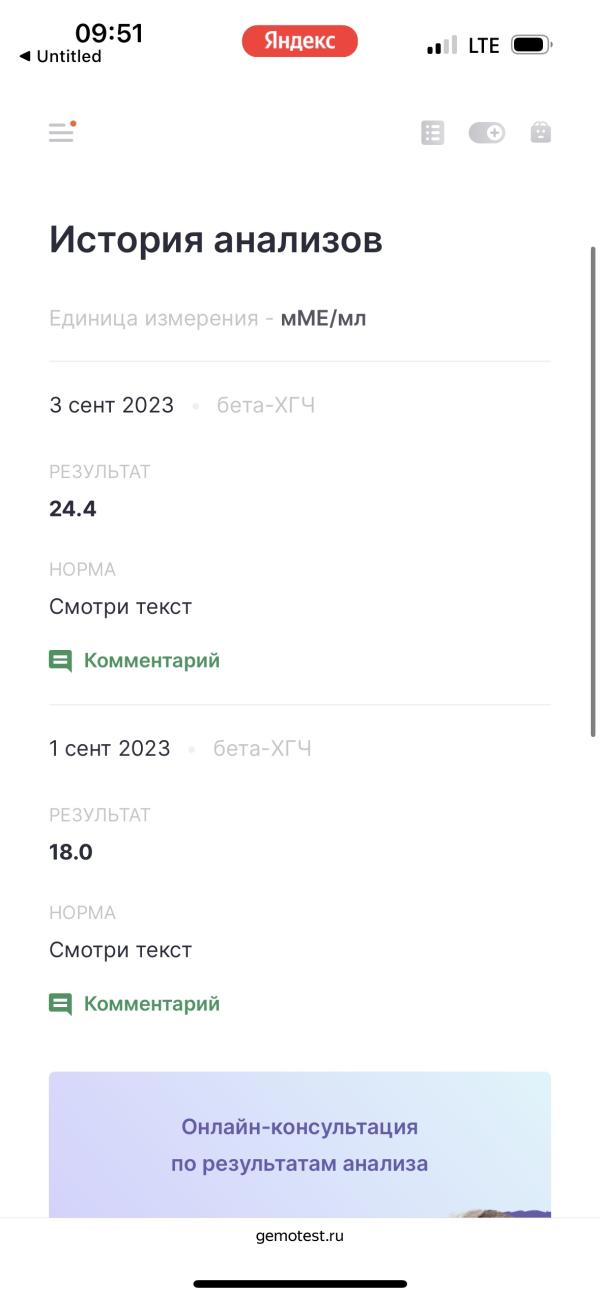600x1300 pixels.
Task: Select the 1 сент 2023 бета-ХГЧ entry
Action: (180, 748)
